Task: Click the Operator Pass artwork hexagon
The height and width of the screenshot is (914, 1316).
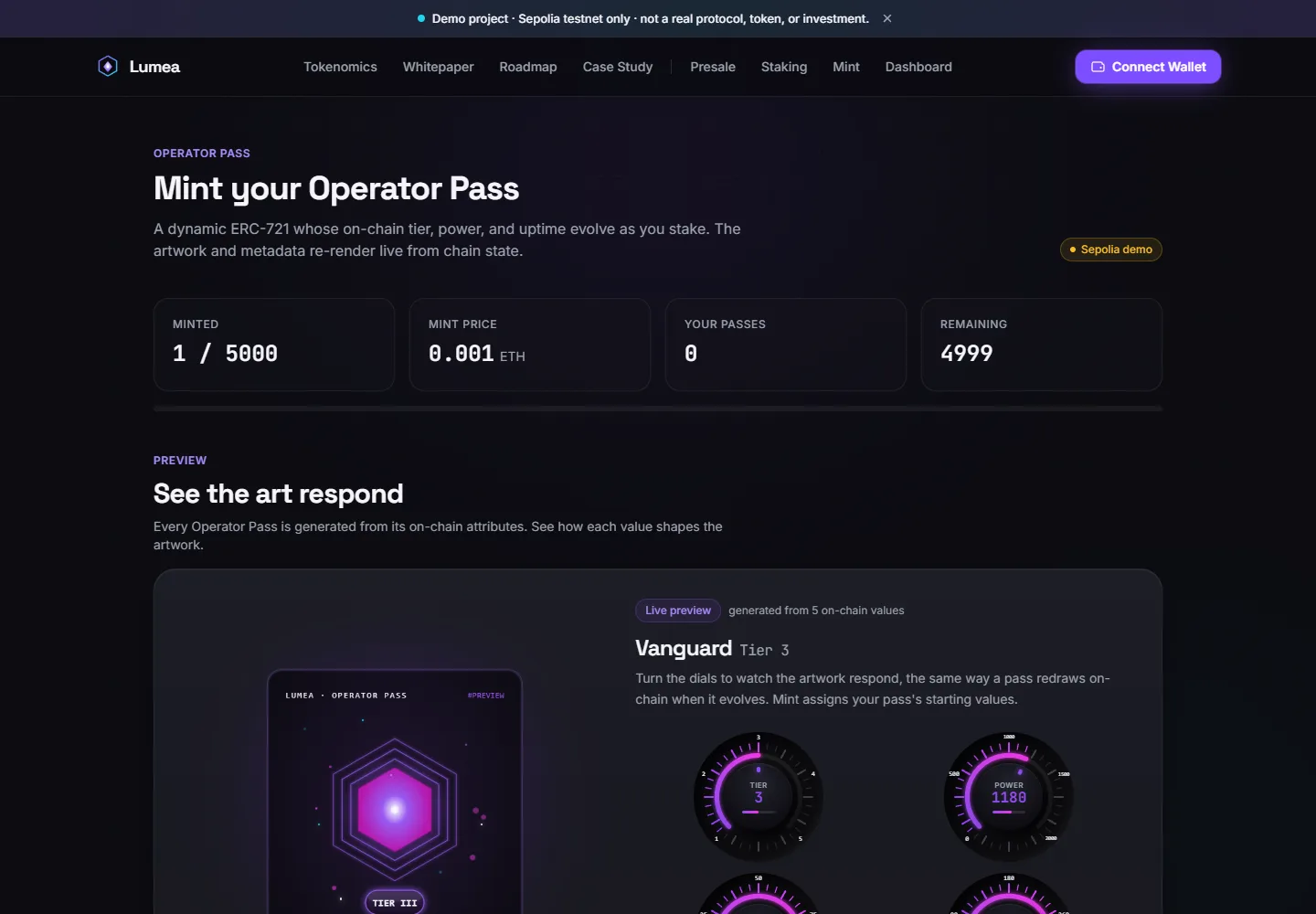Action: (395, 810)
